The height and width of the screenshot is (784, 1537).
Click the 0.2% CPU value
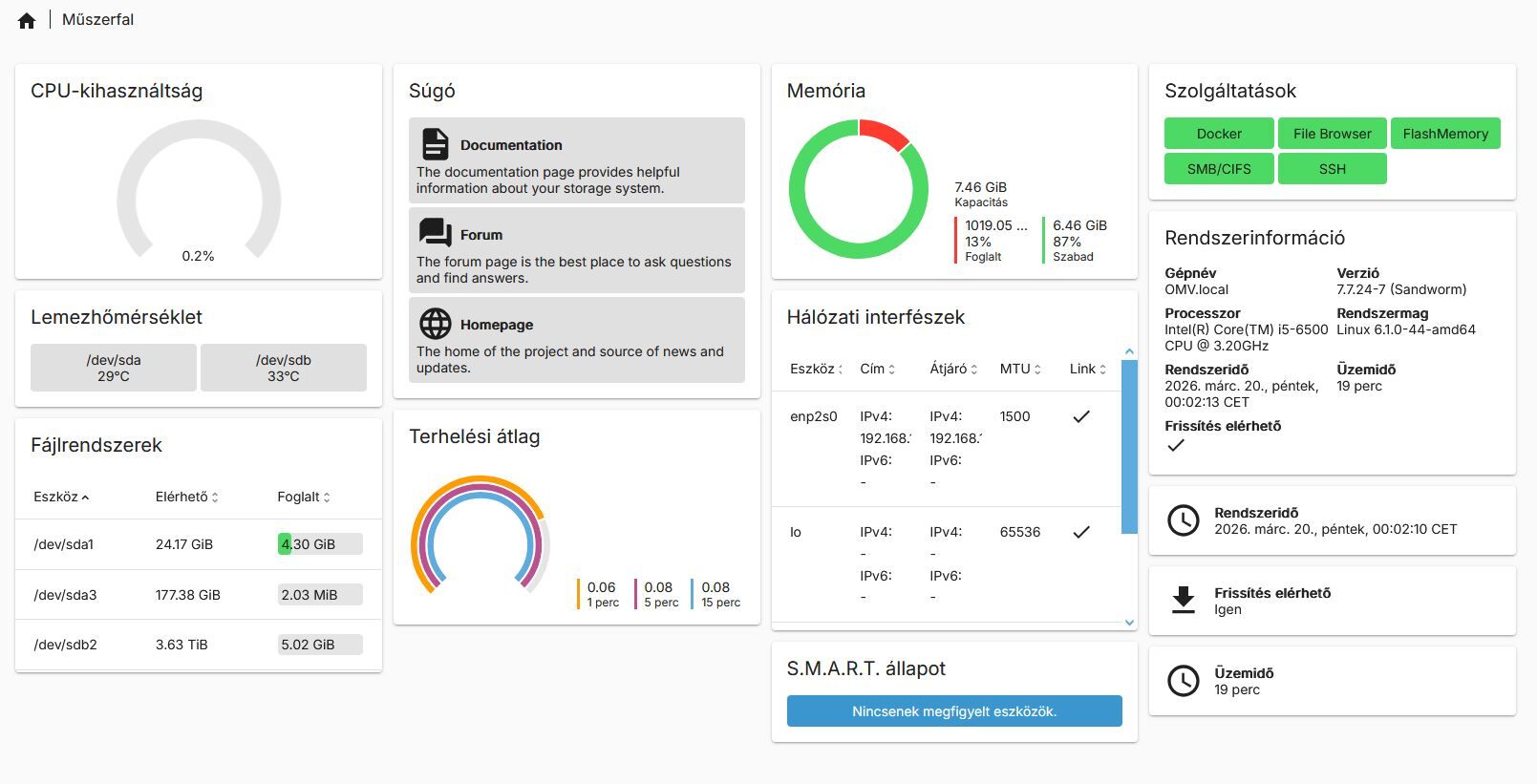[x=198, y=256]
